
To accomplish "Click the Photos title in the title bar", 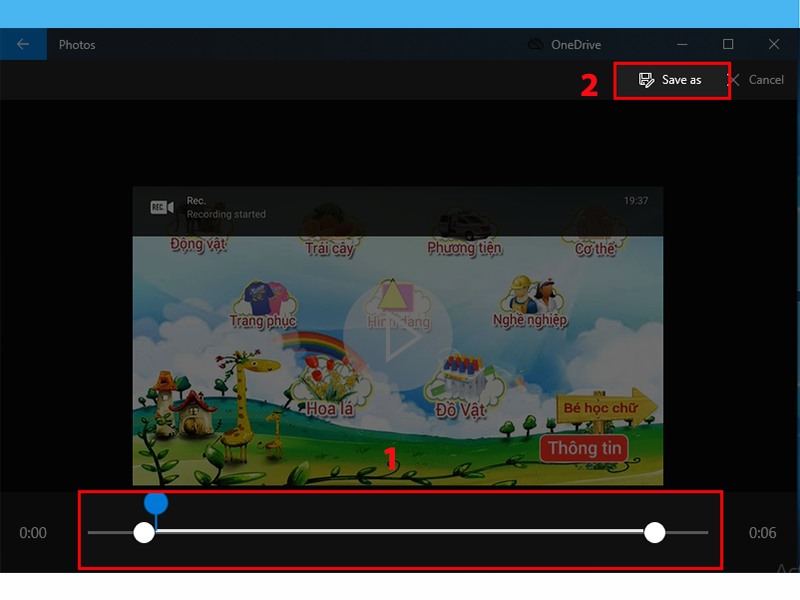I will point(77,44).
